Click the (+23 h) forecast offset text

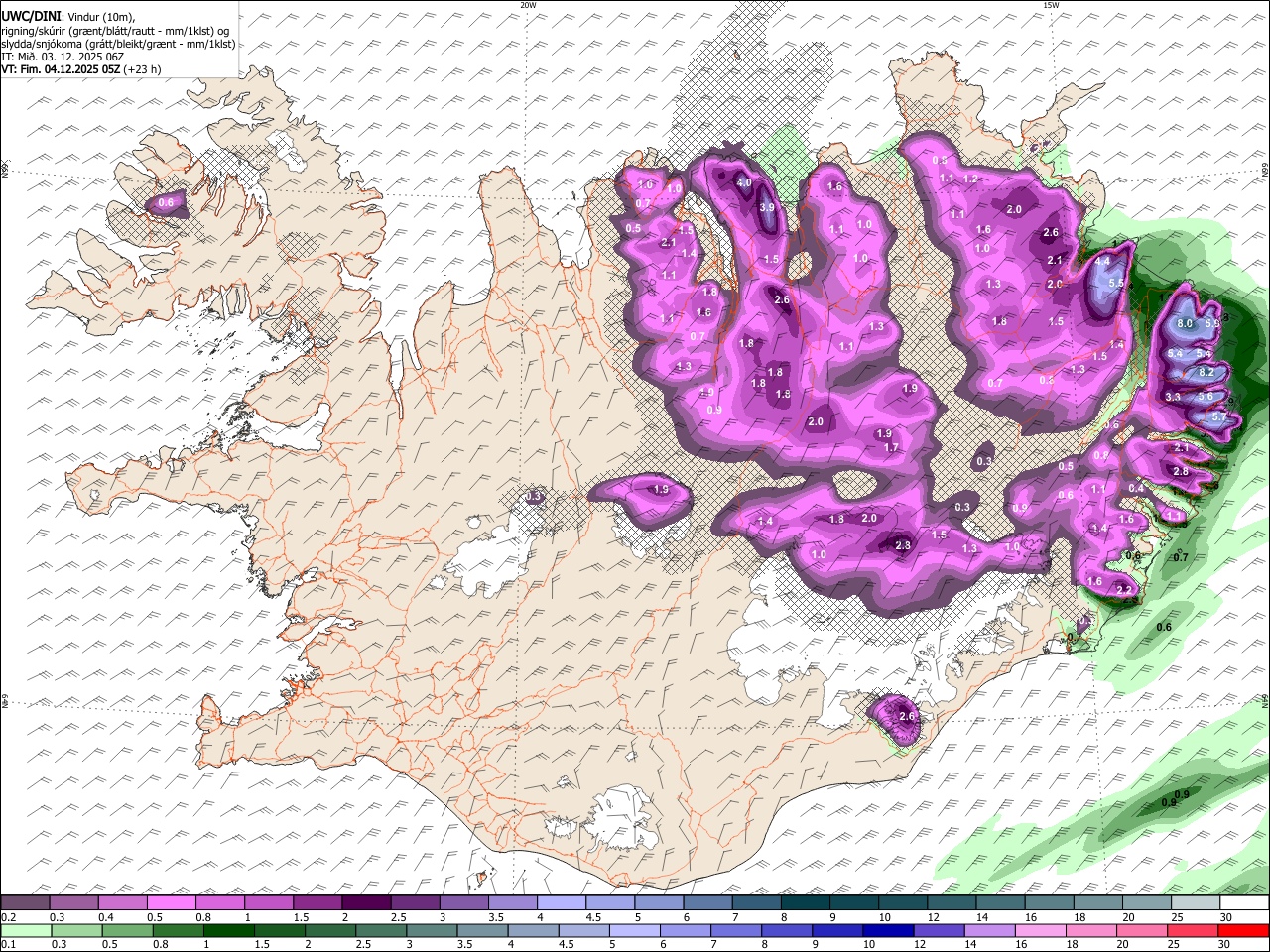(x=143, y=69)
